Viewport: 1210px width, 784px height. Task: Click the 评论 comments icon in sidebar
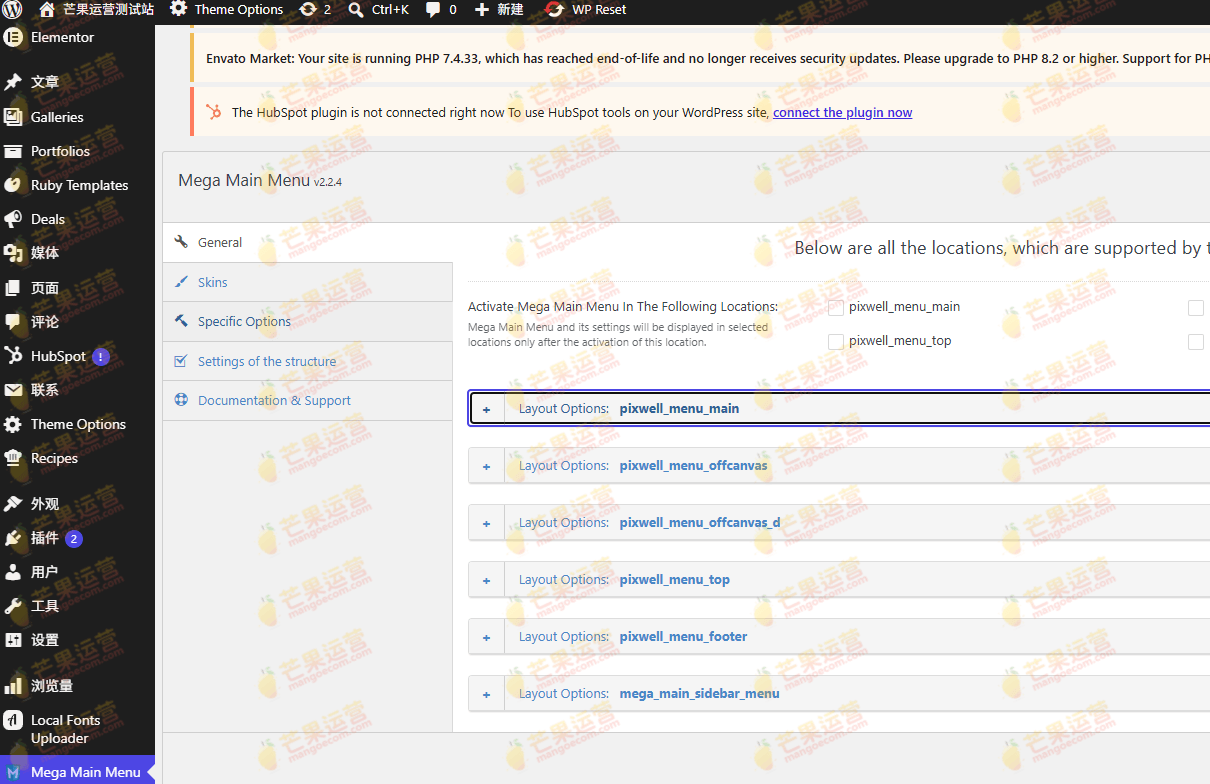[13, 322]
